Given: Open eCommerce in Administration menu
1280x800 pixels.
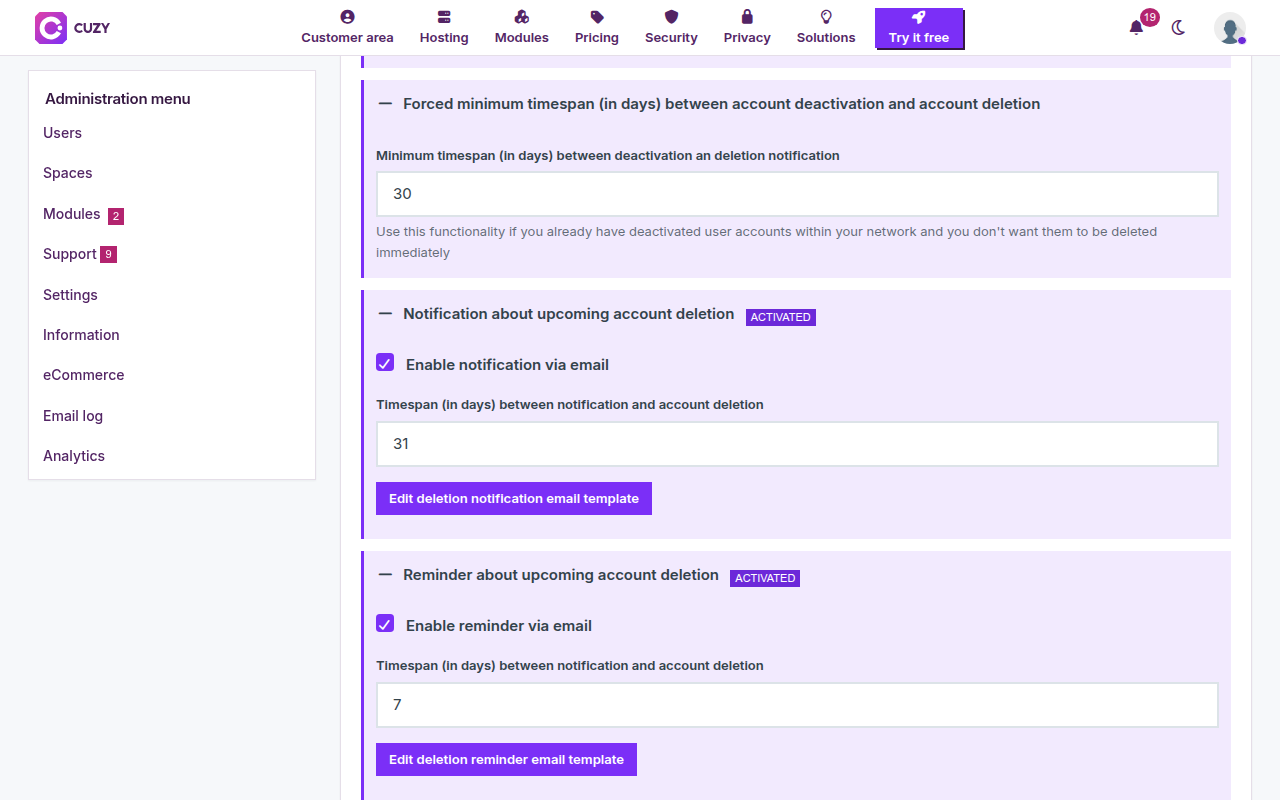Looking at the screenshot, I should coord(84,375).
